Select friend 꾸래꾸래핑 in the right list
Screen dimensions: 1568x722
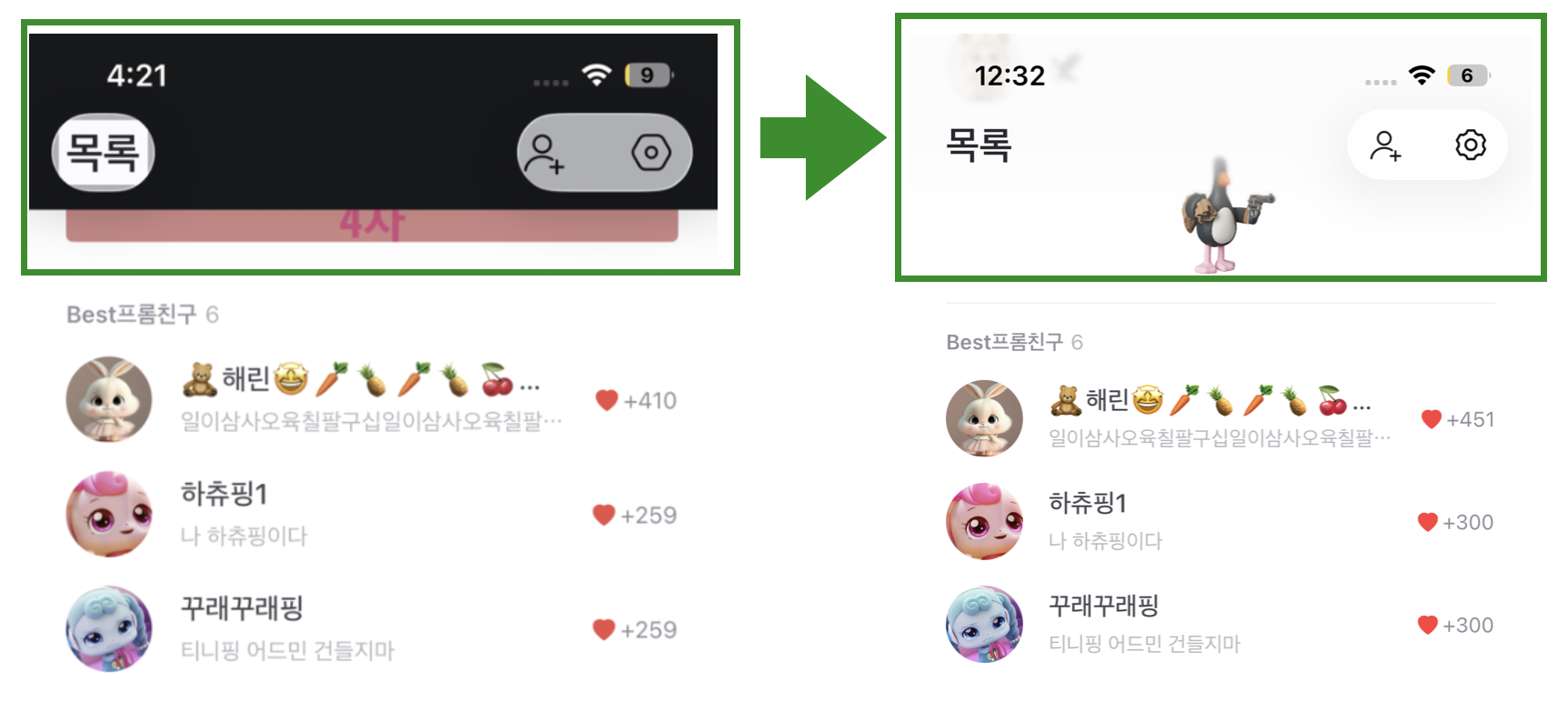[1220, 625]
